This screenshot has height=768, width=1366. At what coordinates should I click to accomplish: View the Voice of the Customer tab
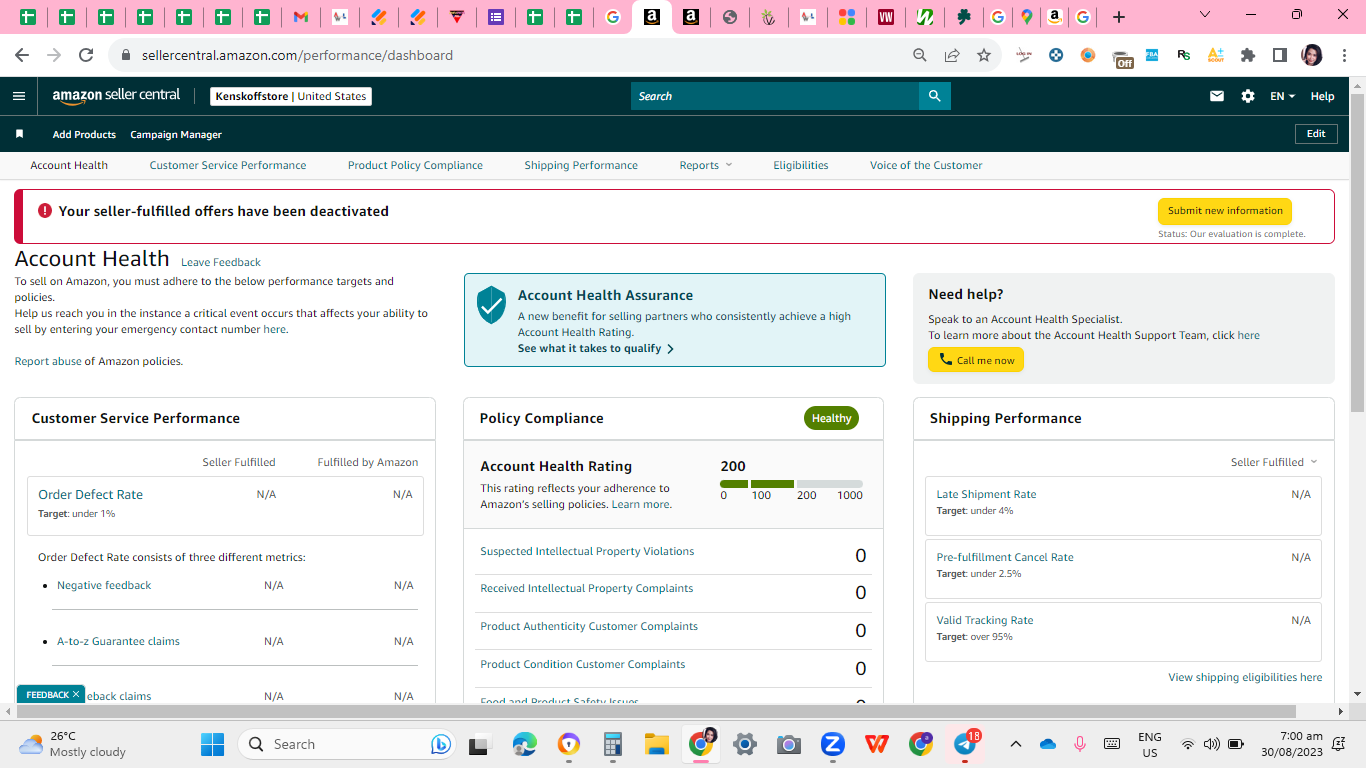(926, 165)
